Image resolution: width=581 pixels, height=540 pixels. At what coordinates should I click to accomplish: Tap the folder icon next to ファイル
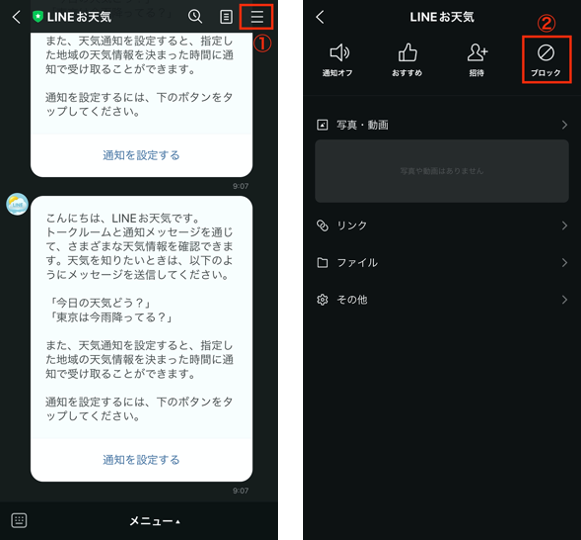[x=322, y=263]
